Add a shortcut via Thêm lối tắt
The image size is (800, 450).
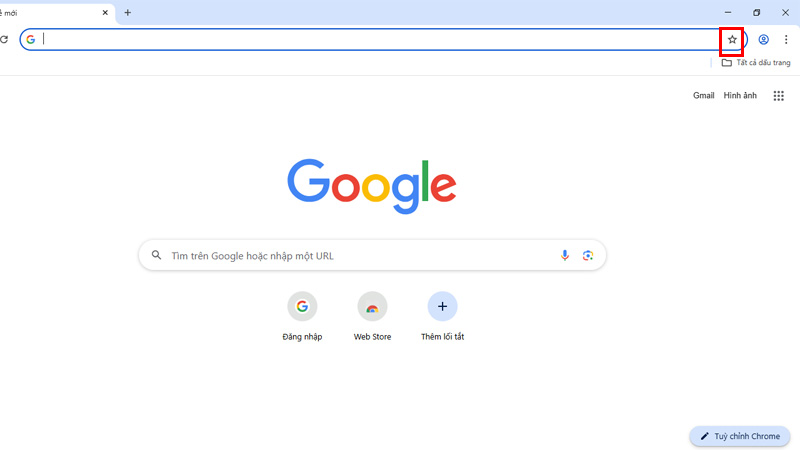click(442, 316)
